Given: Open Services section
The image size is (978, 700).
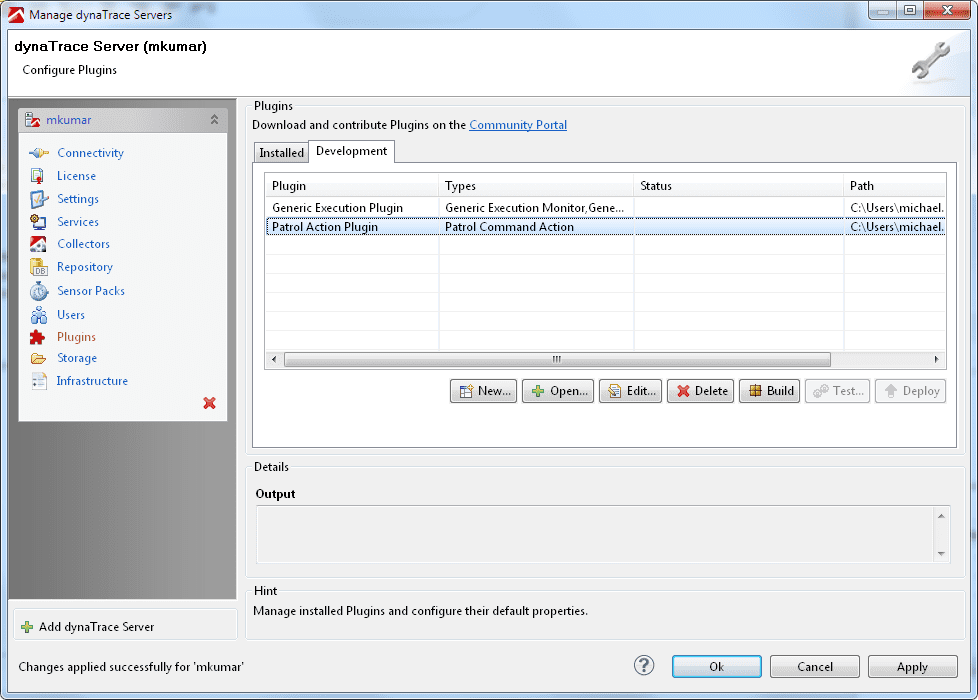Looking at the screenshot, I should coord(78,221).
